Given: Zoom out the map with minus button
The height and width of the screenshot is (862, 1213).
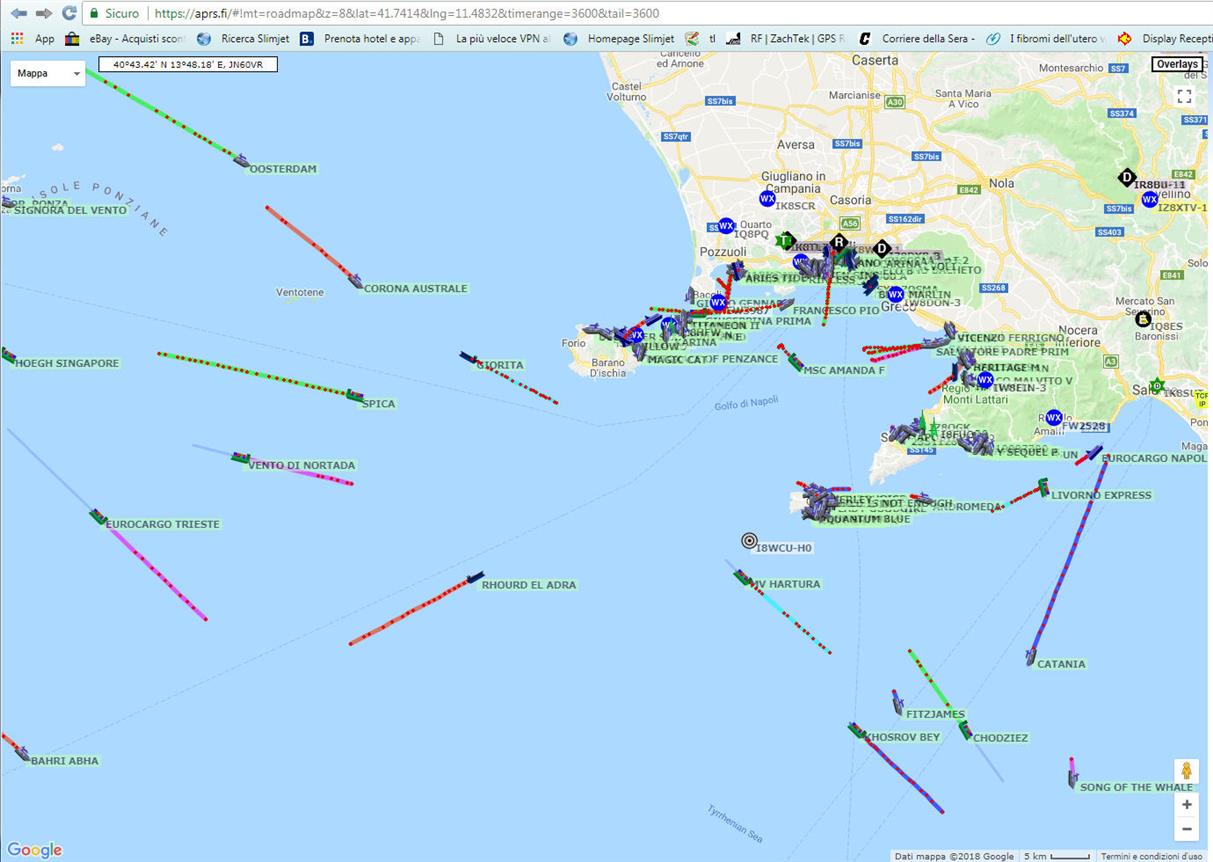Looking at the screenshot, I should tap(1186, 829).
